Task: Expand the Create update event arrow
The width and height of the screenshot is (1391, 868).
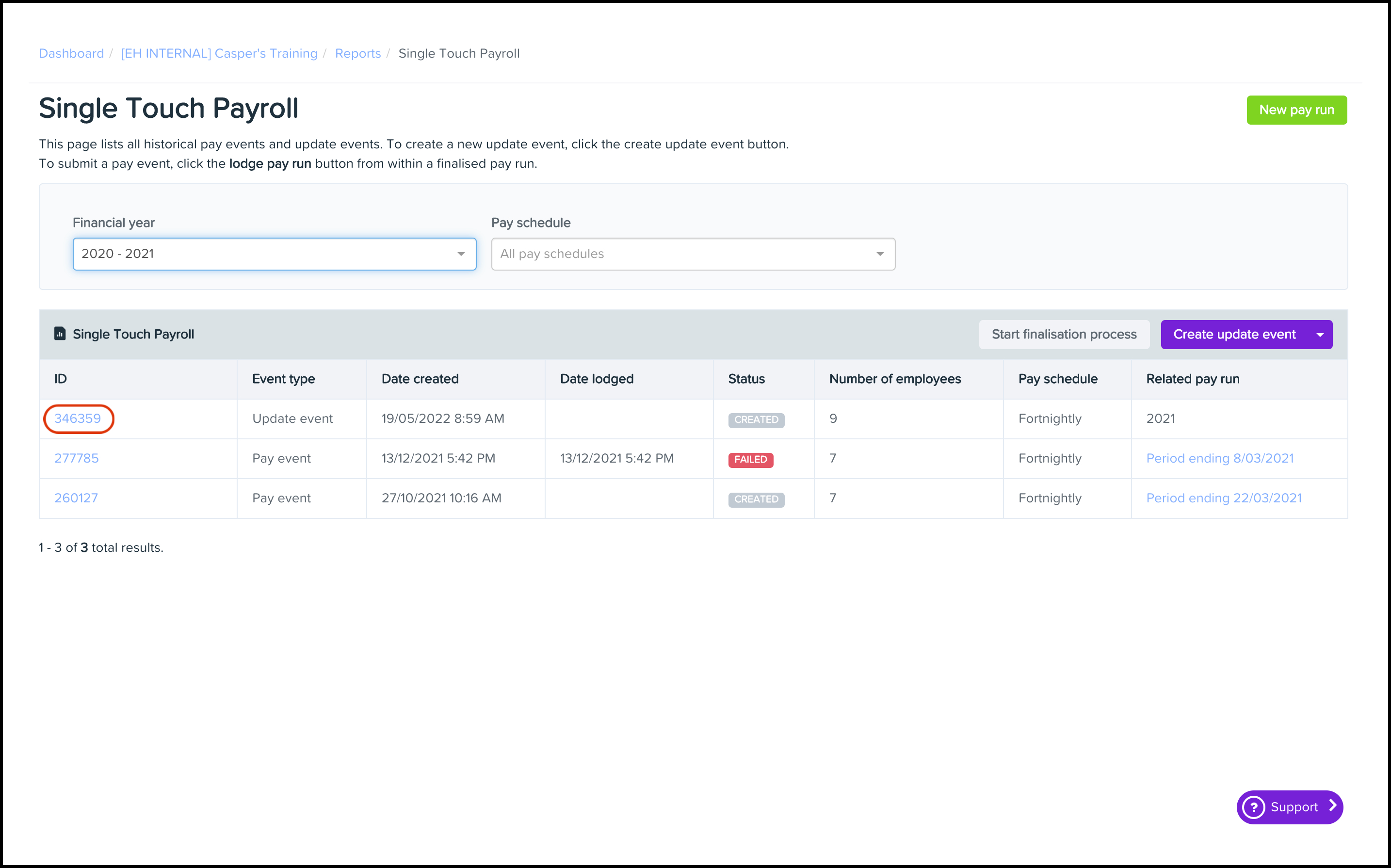Action: 1320,335
